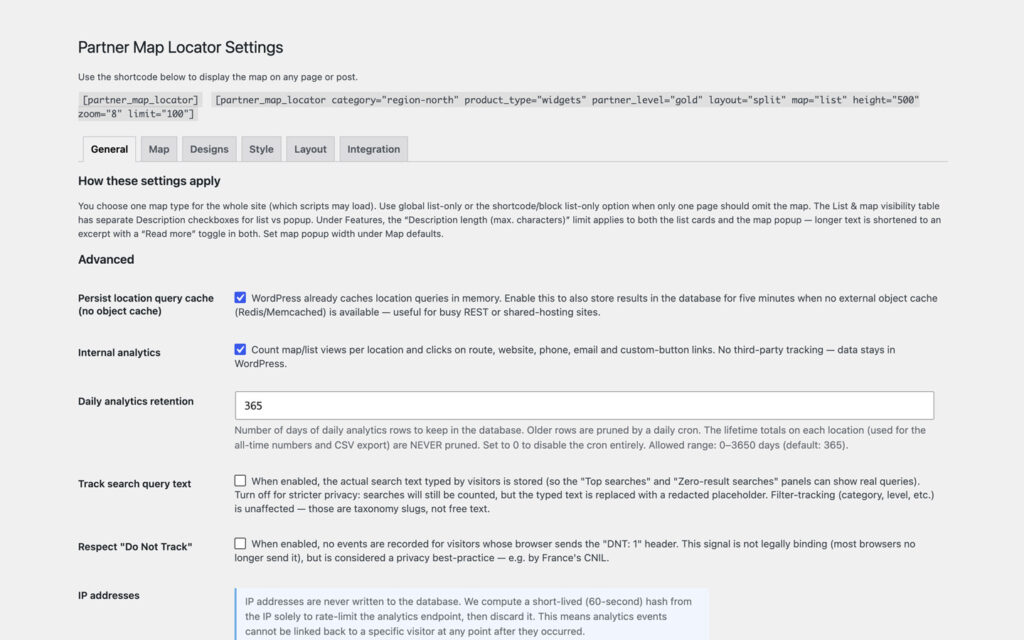
Task: Click the IP addresses info notice box
Action: tap(472, 615)
